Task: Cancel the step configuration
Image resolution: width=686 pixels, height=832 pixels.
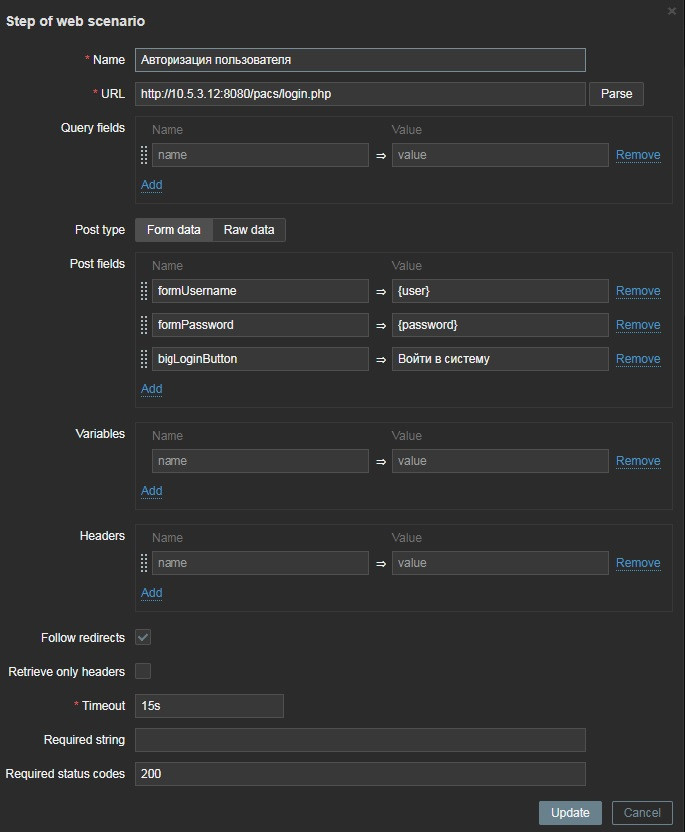Action: click(x=642, y=813)
